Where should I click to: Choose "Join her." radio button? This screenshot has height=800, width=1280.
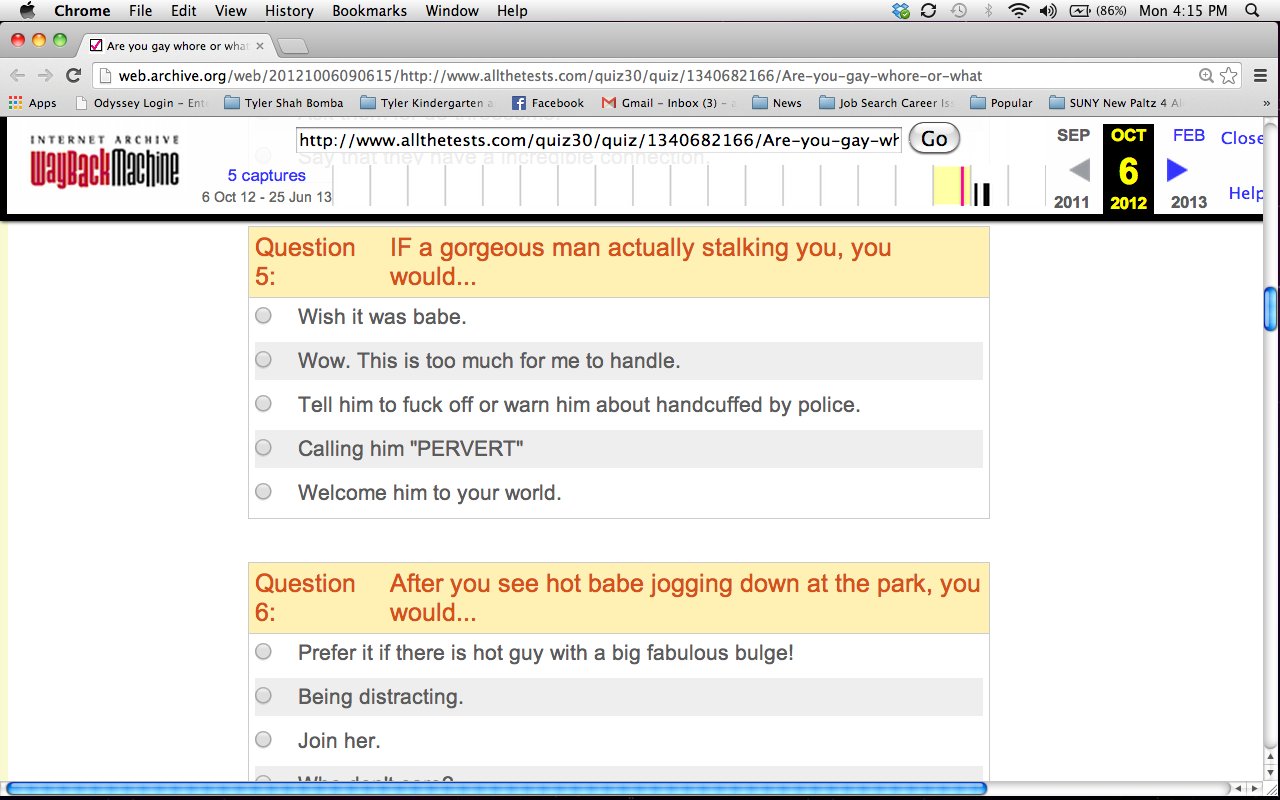pyautogui.click(x=263, y=740)
